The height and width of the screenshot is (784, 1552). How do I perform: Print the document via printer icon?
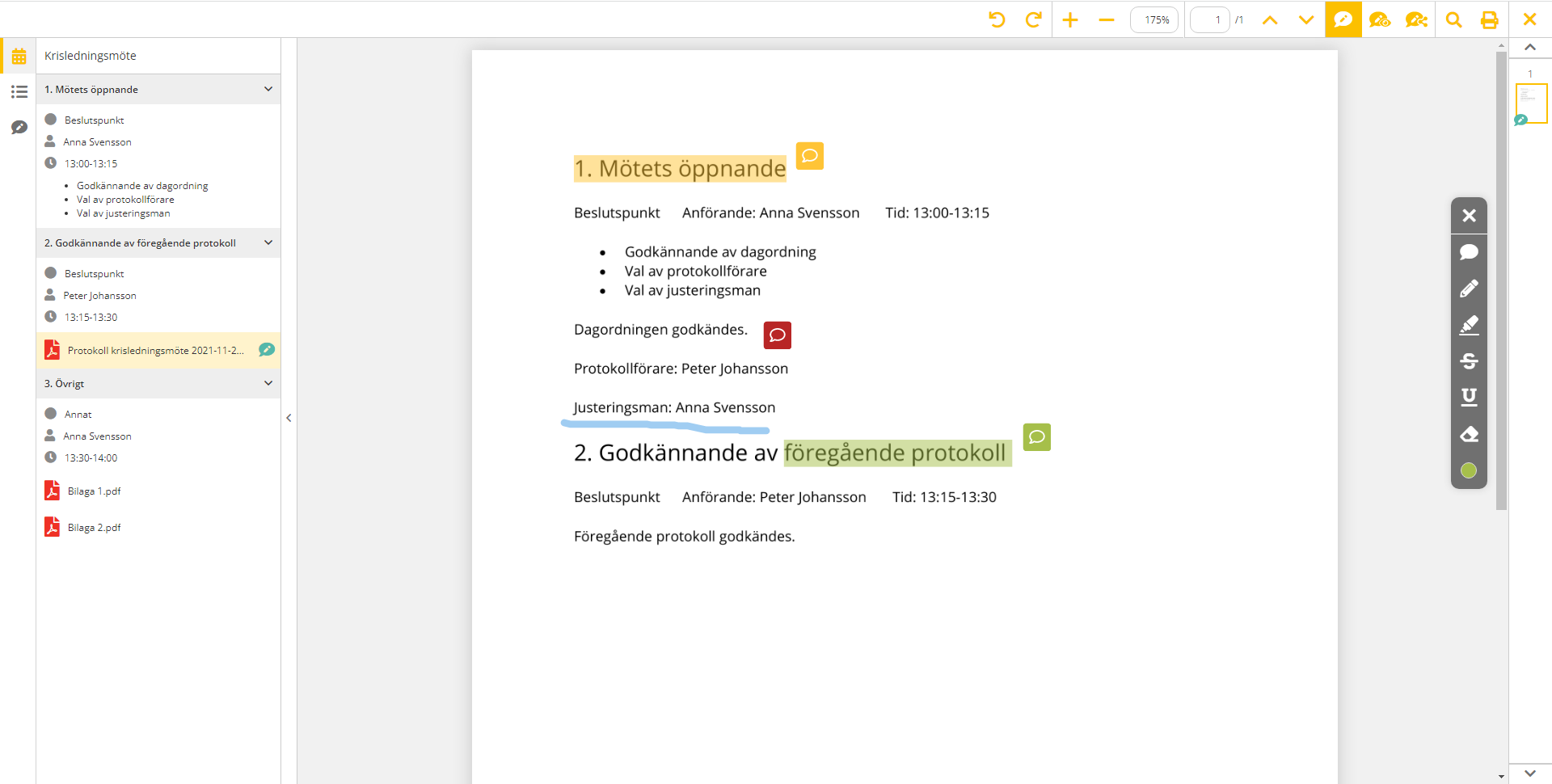pyautogui.click(x=1490, y=19)
